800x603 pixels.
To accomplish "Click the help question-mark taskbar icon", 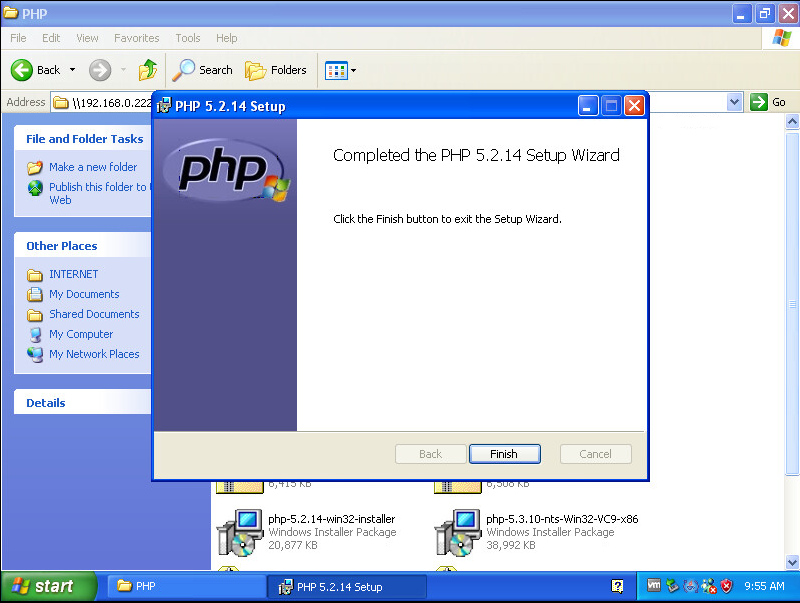I will pyautogui.click(x=617, y=586).
